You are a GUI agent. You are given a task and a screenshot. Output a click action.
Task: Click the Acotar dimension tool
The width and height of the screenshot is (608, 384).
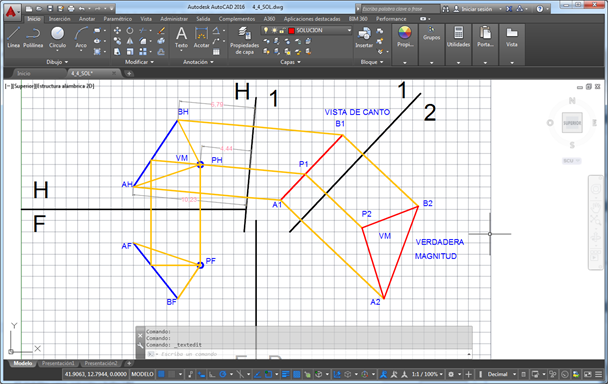[x=201, y=37]
